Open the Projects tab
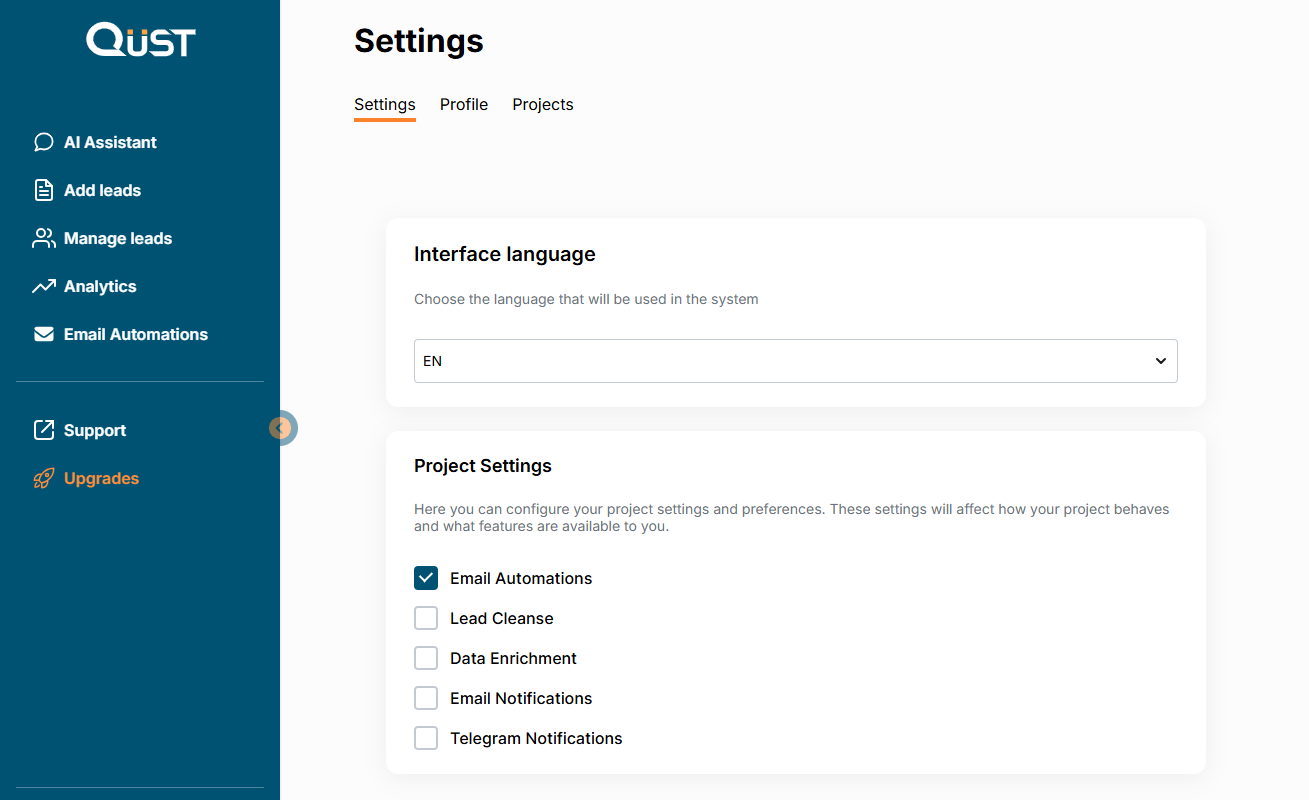The height and width of the screenshot is (800, 1309). [542, 105]
